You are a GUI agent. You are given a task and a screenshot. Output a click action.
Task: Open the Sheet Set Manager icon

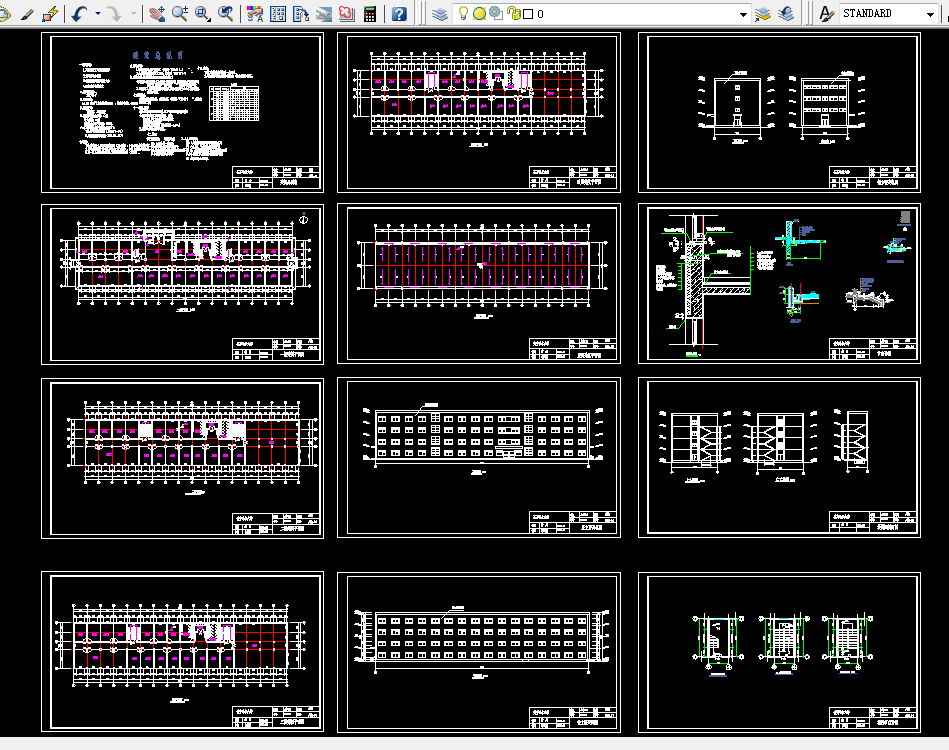(x=324, y=13)
